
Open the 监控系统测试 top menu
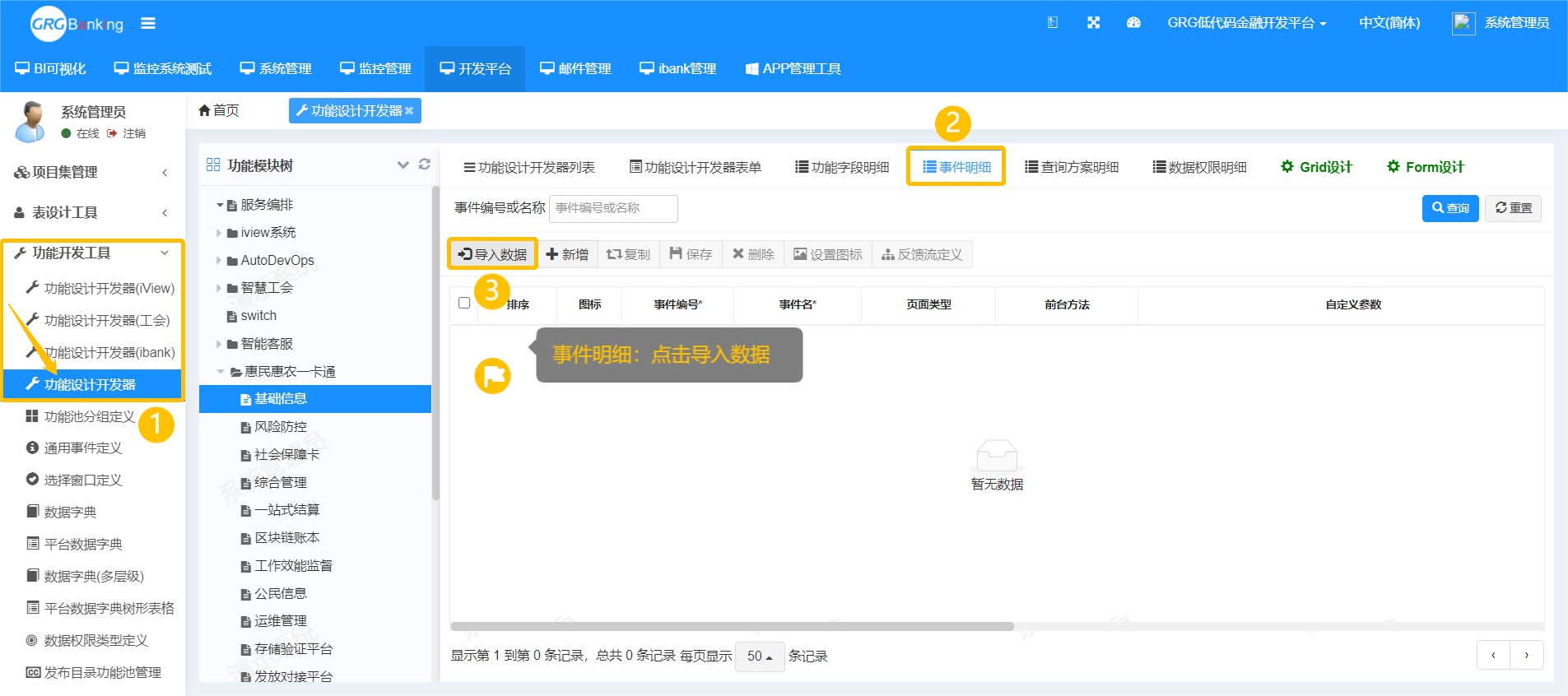[x=163, y=68]
